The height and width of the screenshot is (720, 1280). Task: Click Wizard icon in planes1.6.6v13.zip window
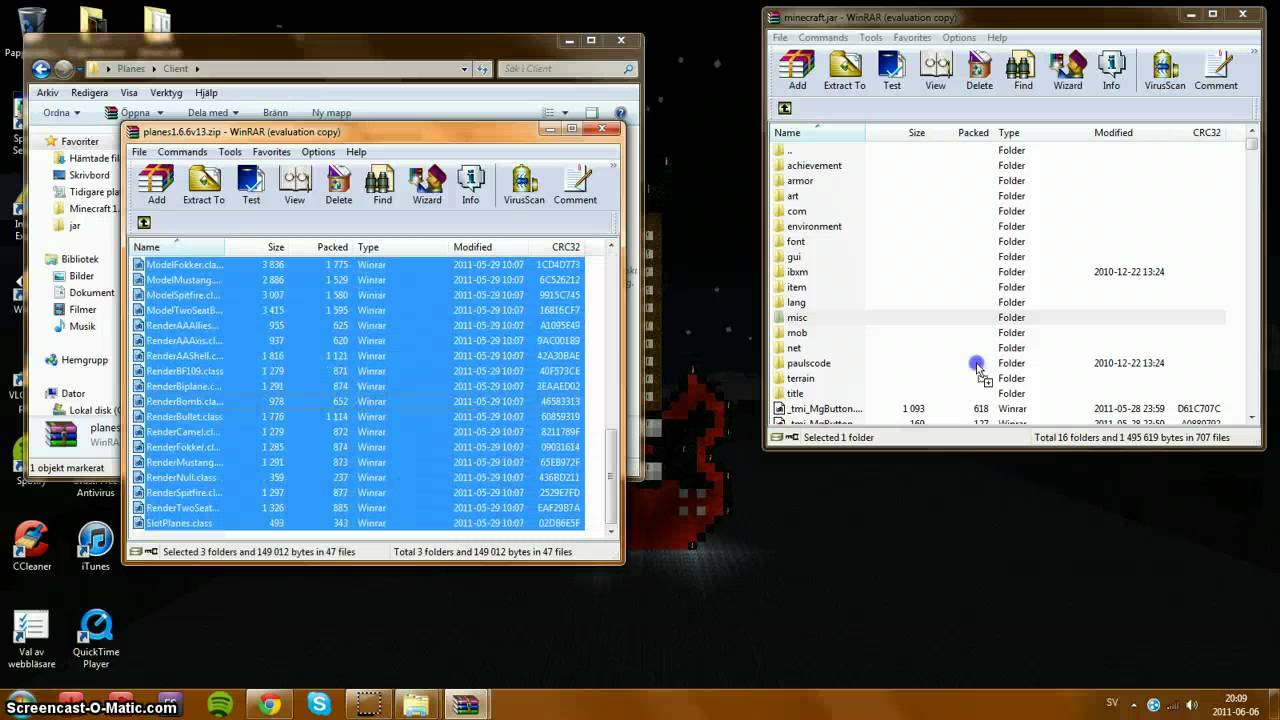pyautogui.click(x=427, y=184)
